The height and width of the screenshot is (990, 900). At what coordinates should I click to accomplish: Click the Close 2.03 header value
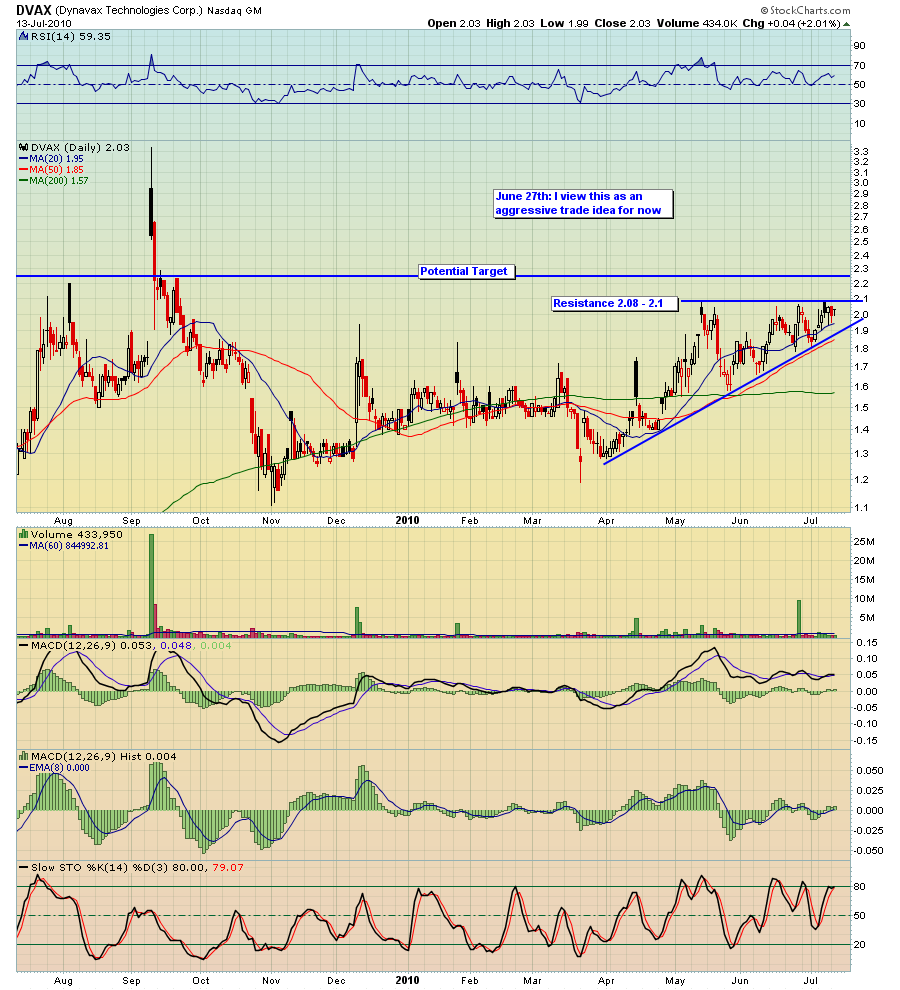tap(622, 23)
